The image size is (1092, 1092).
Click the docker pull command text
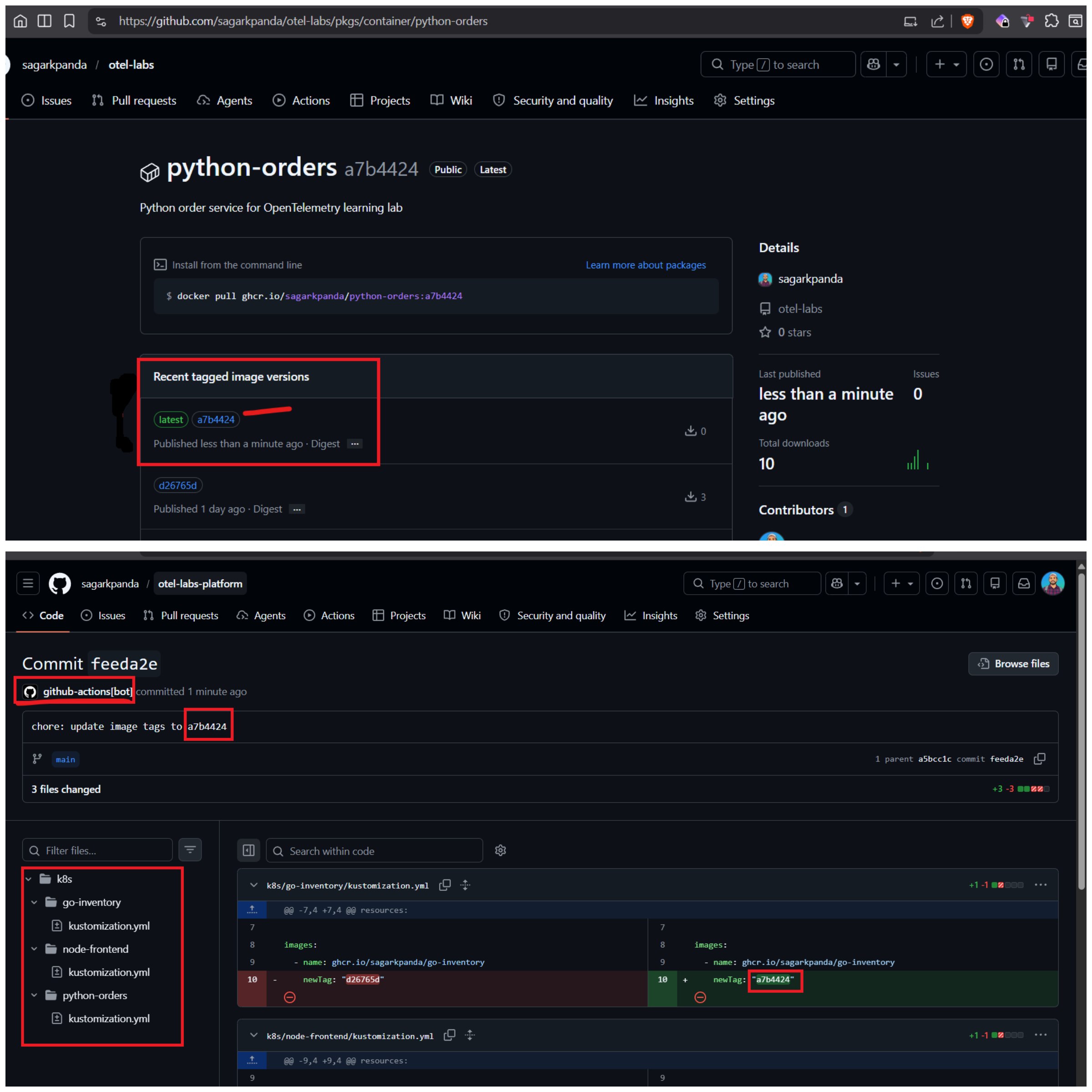[x=319, y=296]
